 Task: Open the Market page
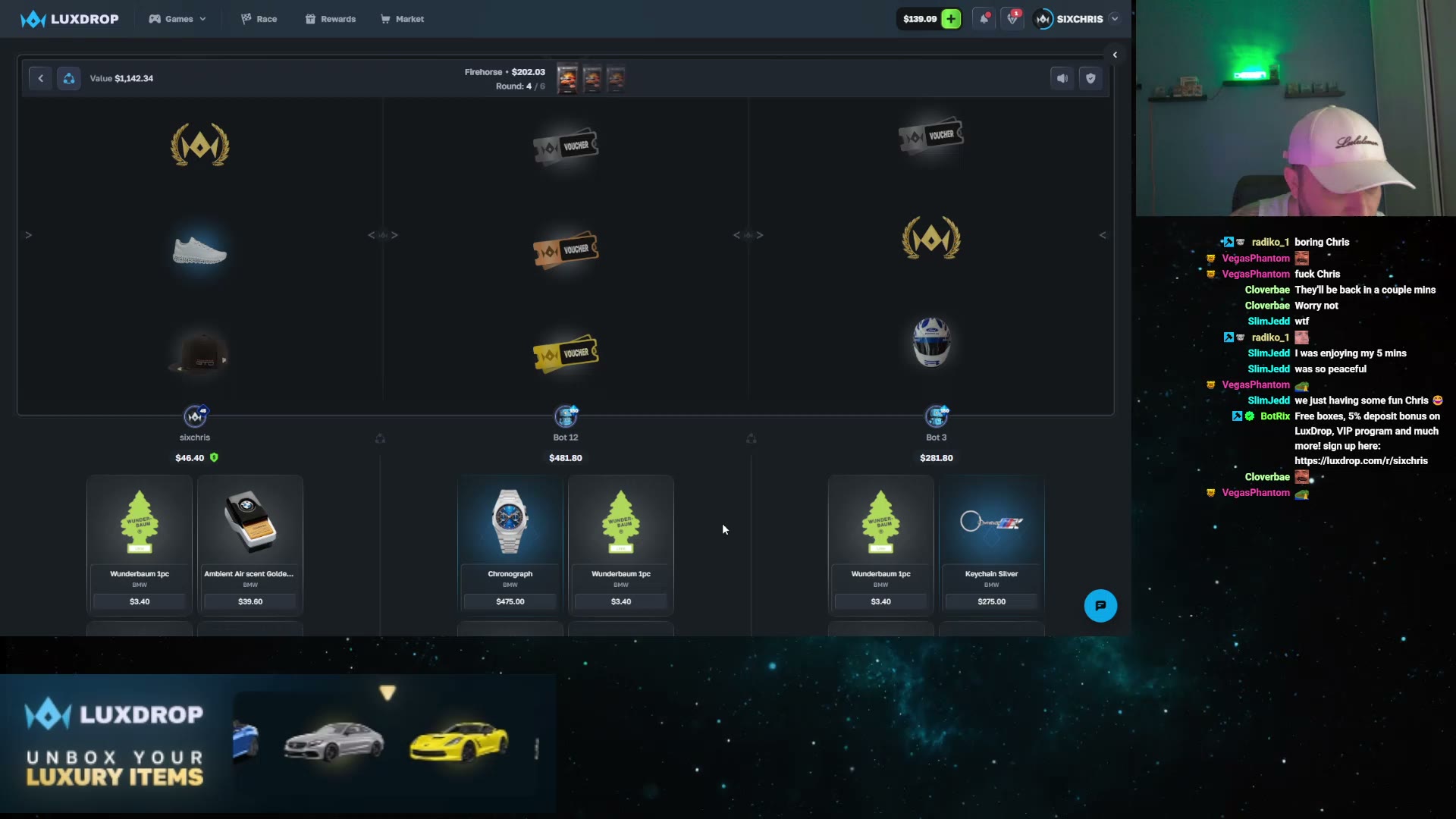(x=402, y=19)
